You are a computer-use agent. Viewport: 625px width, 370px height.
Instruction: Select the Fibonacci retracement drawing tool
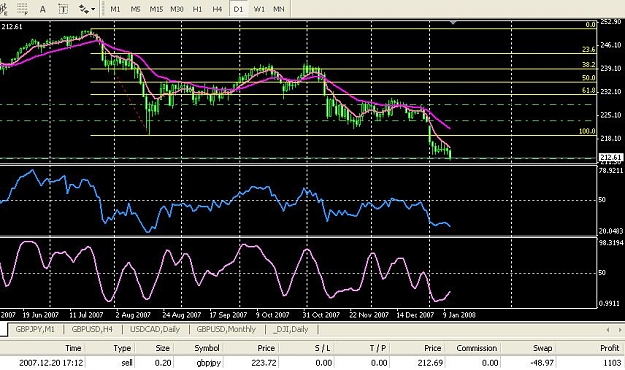click(x=22, y=8)
